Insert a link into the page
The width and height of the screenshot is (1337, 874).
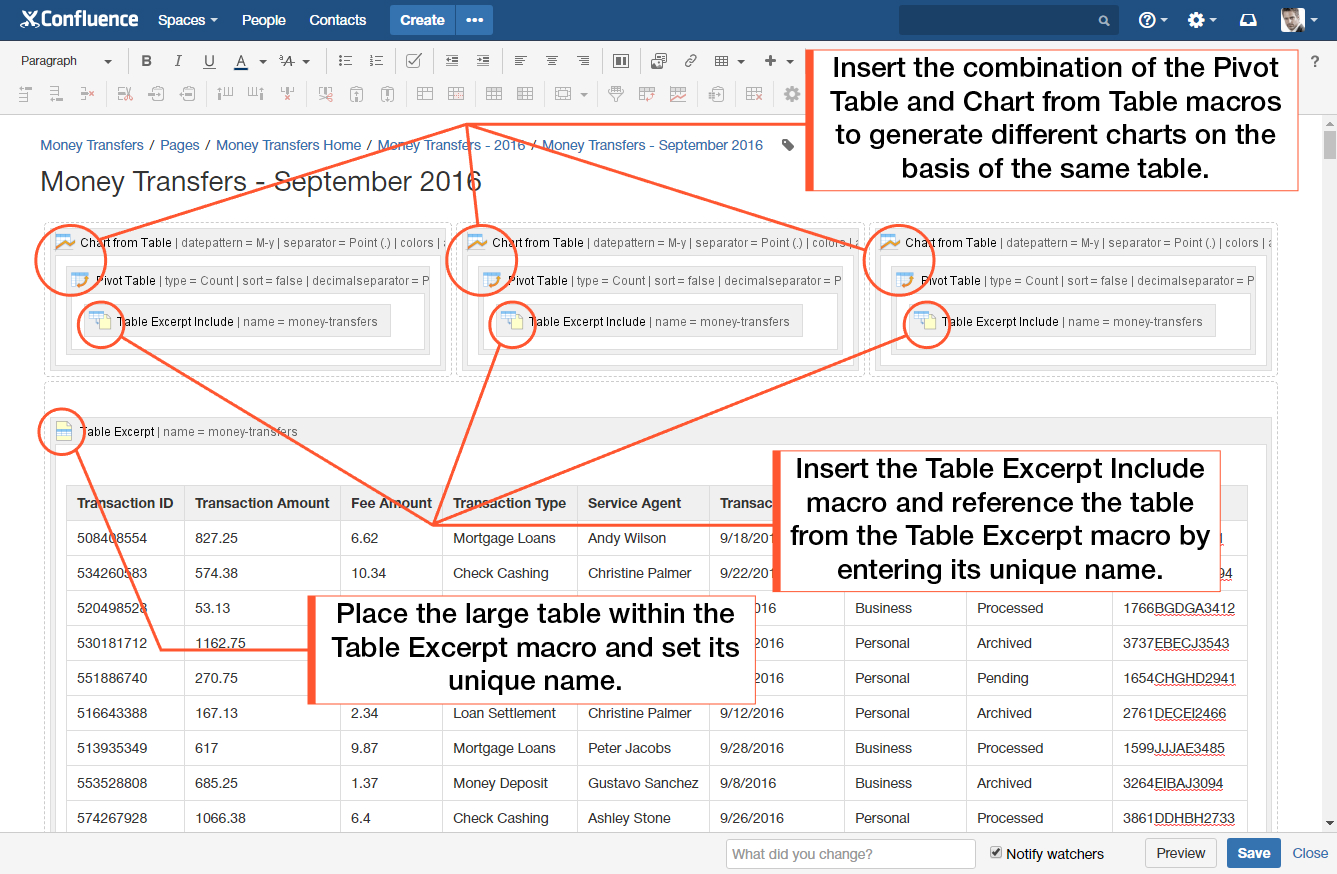pos(691,60)
